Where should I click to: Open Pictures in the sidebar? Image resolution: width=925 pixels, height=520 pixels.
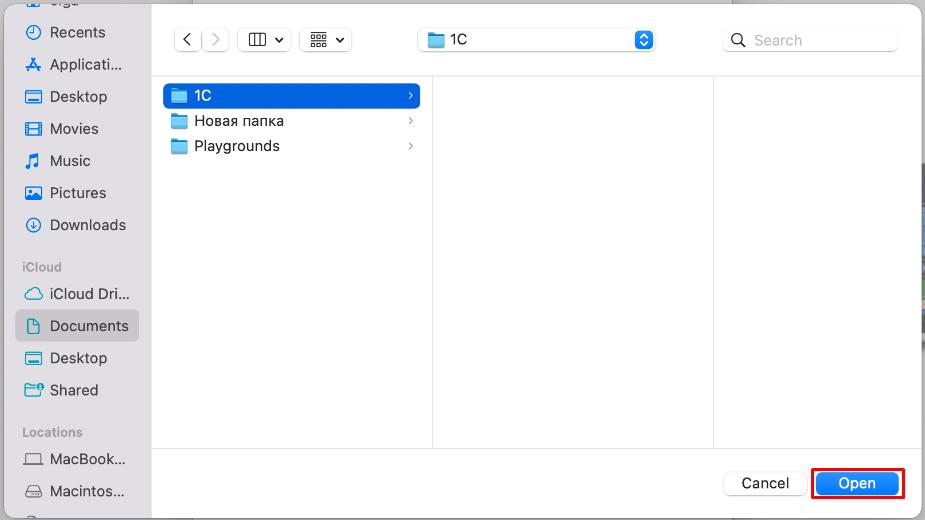(77, 193)
